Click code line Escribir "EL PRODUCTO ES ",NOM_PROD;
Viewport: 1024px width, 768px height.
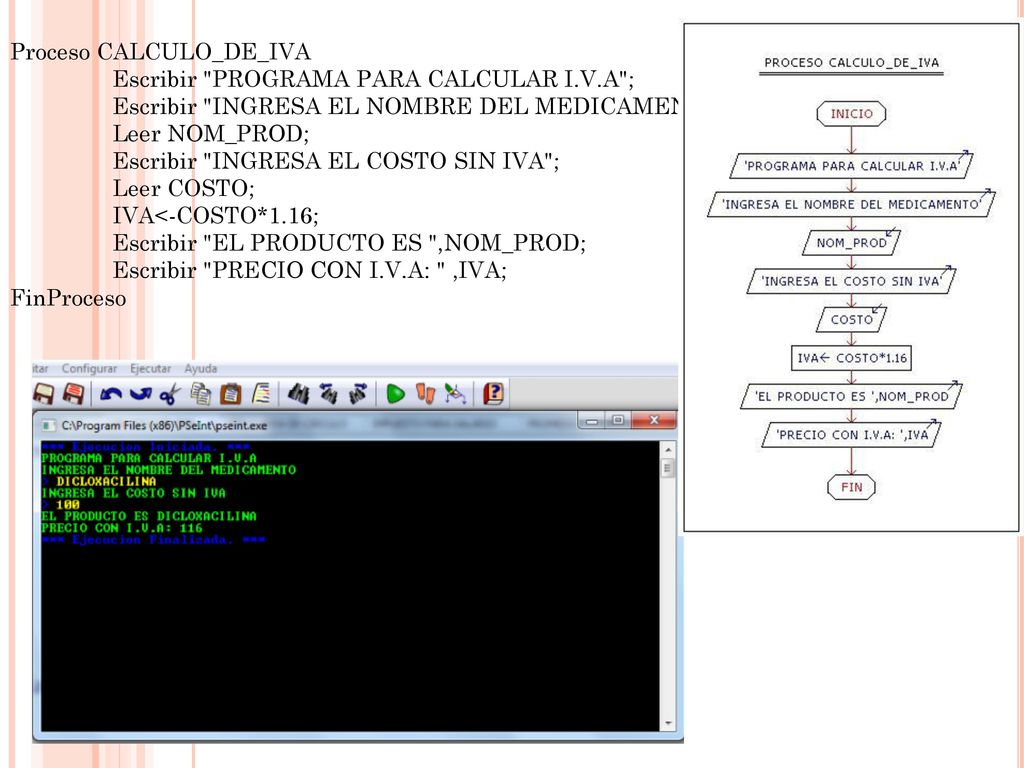(x=349, y=243)
